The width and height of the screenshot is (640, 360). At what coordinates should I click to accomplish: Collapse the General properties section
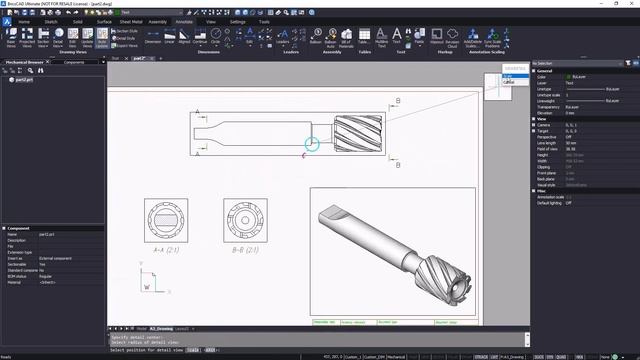[533, 71]
